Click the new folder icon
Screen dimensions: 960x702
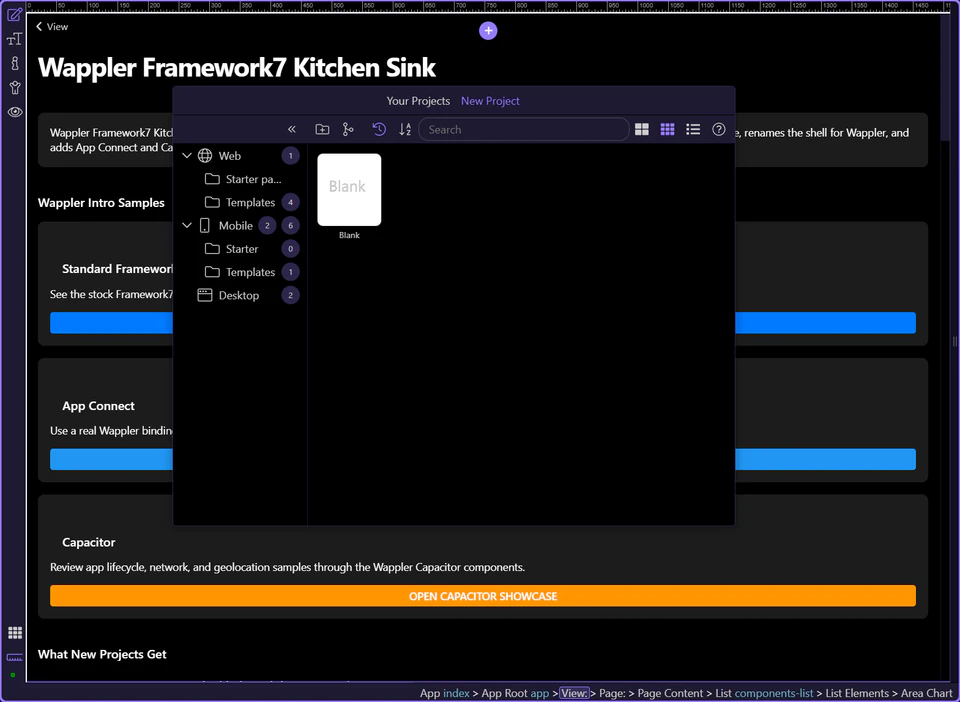tap(322, 129)
